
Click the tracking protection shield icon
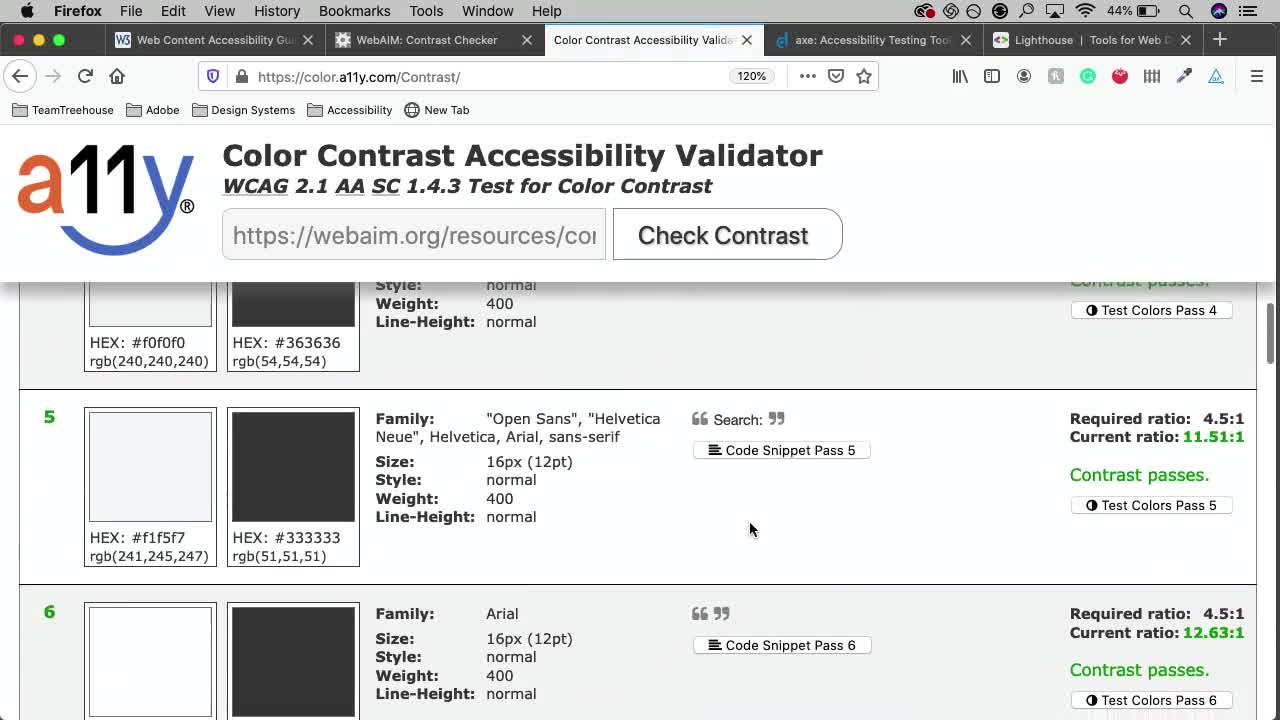click(212, 76)
